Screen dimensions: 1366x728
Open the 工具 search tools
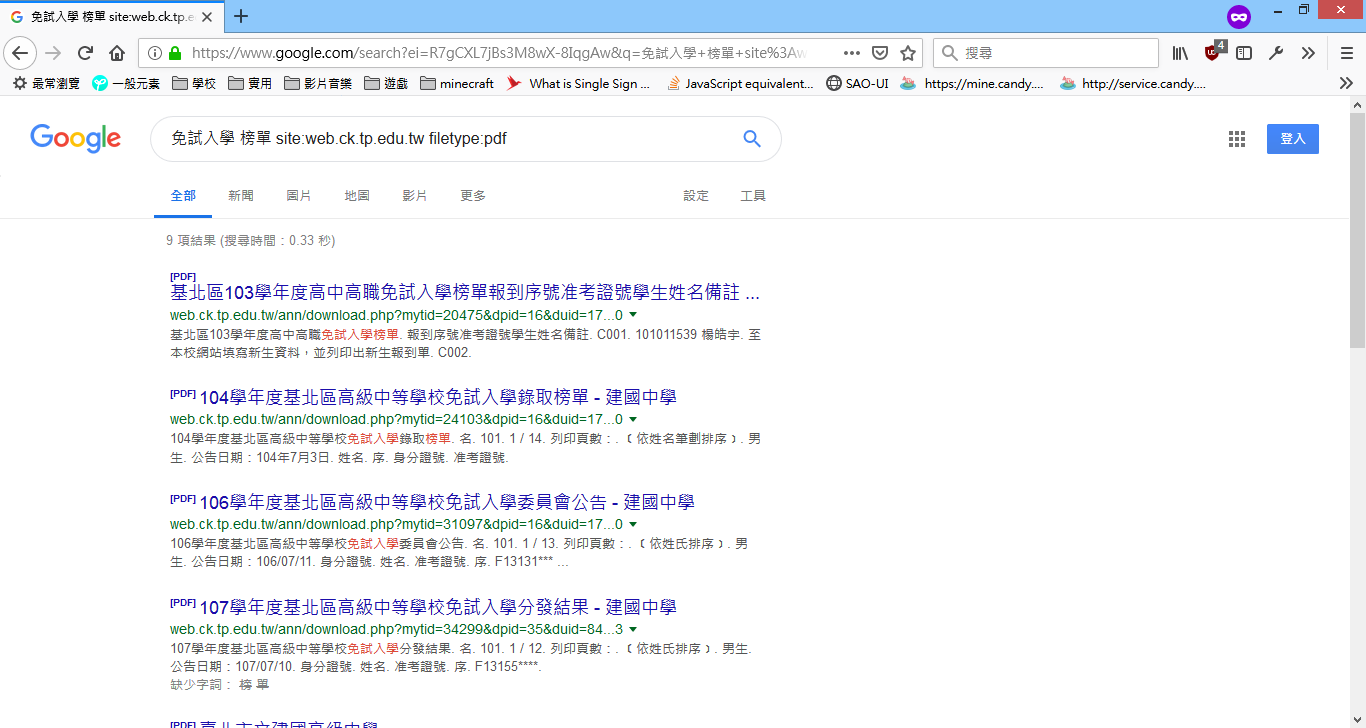pyautogui.click(x=753, y=196)
